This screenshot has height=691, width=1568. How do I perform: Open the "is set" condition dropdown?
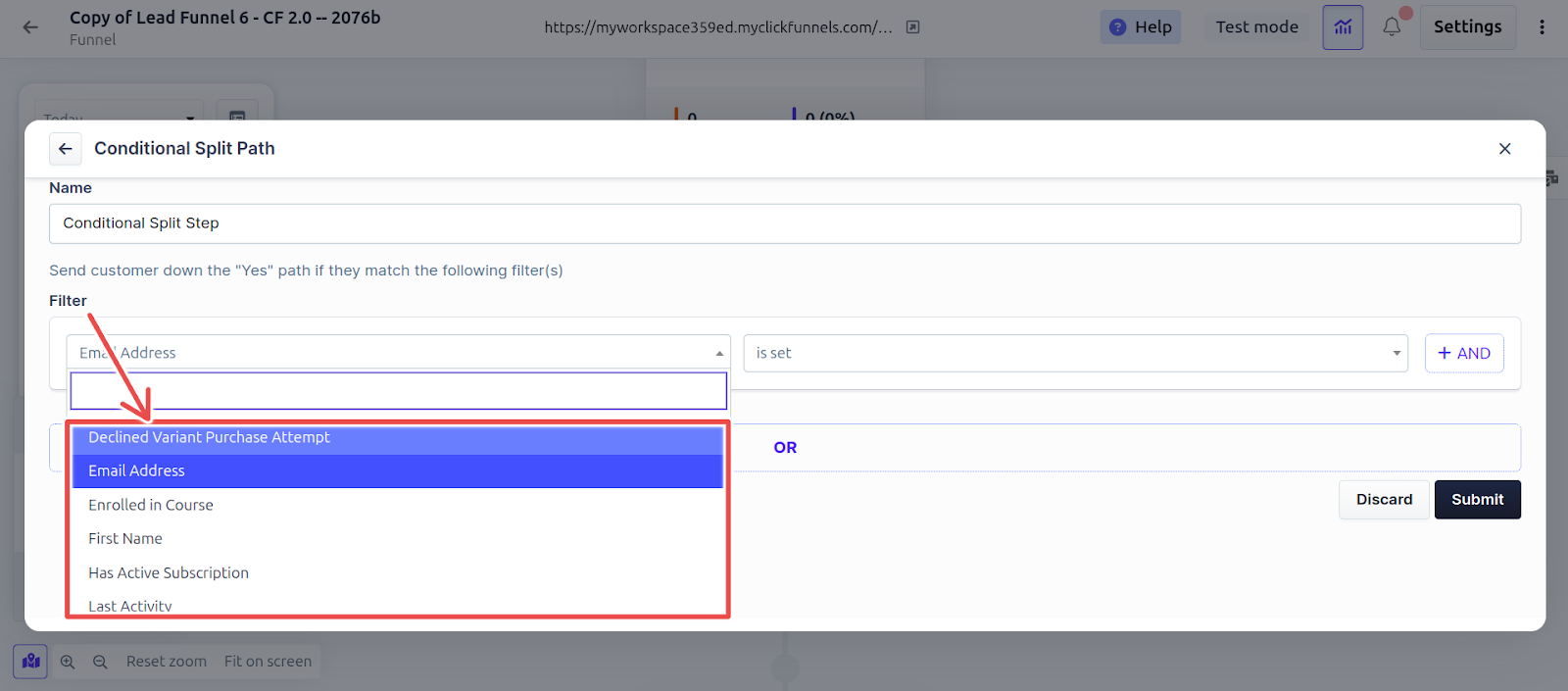coord(1076,353)
